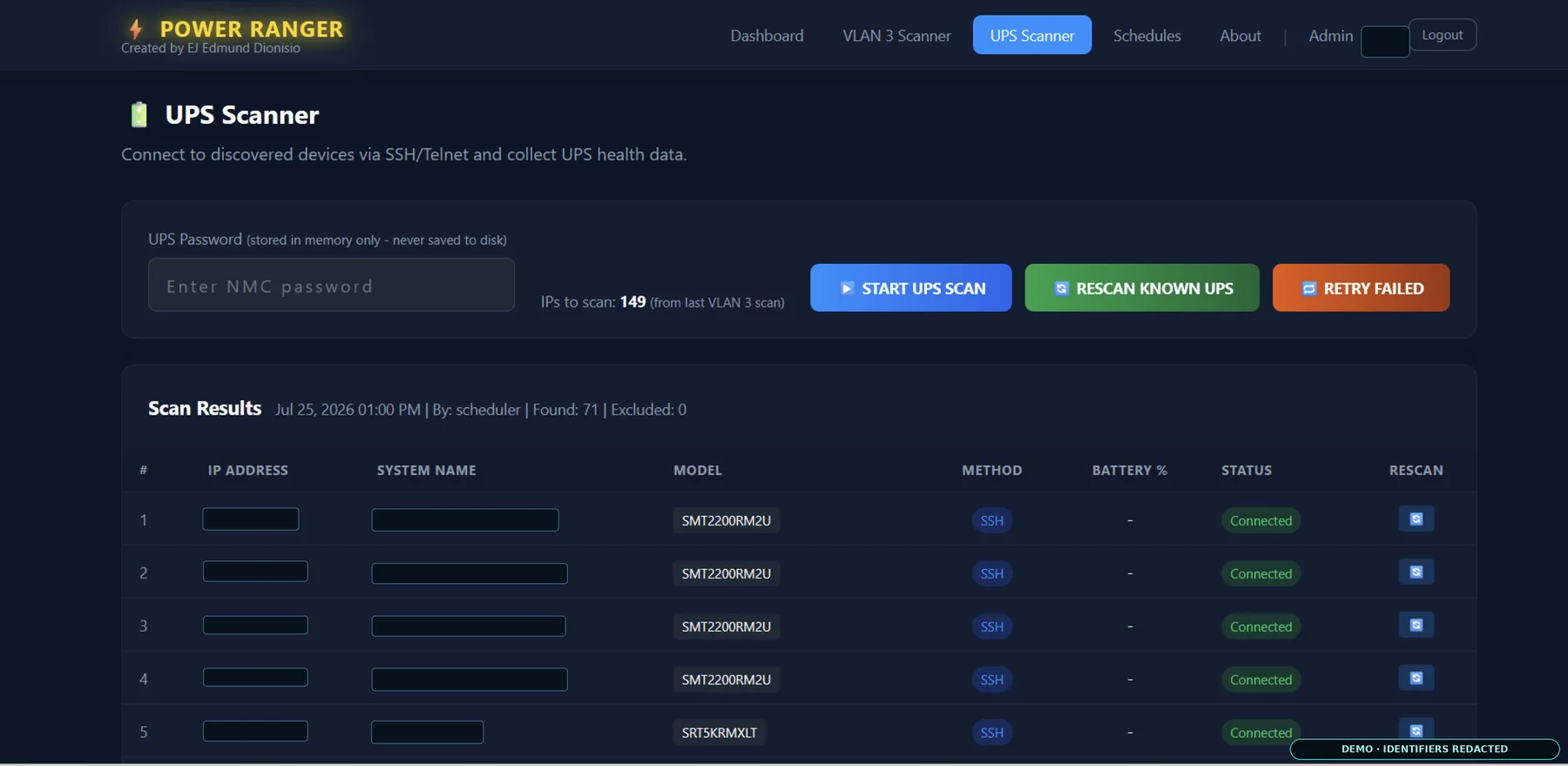Viewport: 1568px width, 766px height.
Task: Select the active UPS Scanner tab
Action: pos(1031,36)
